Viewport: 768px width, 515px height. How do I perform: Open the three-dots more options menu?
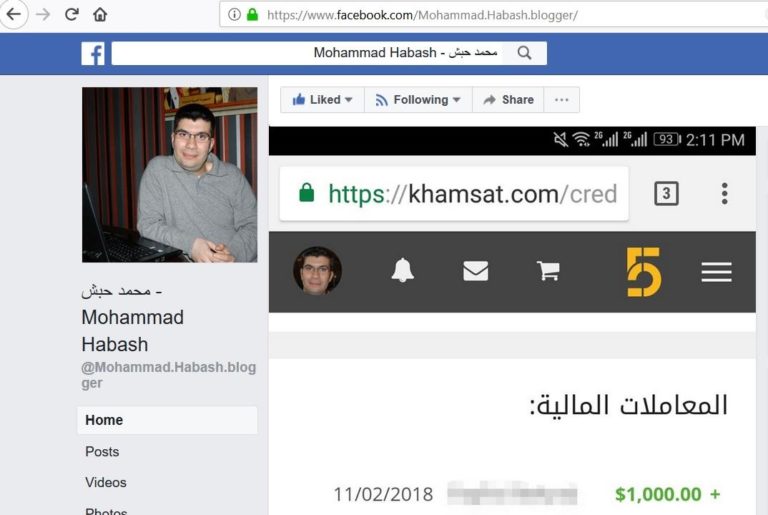561,100
